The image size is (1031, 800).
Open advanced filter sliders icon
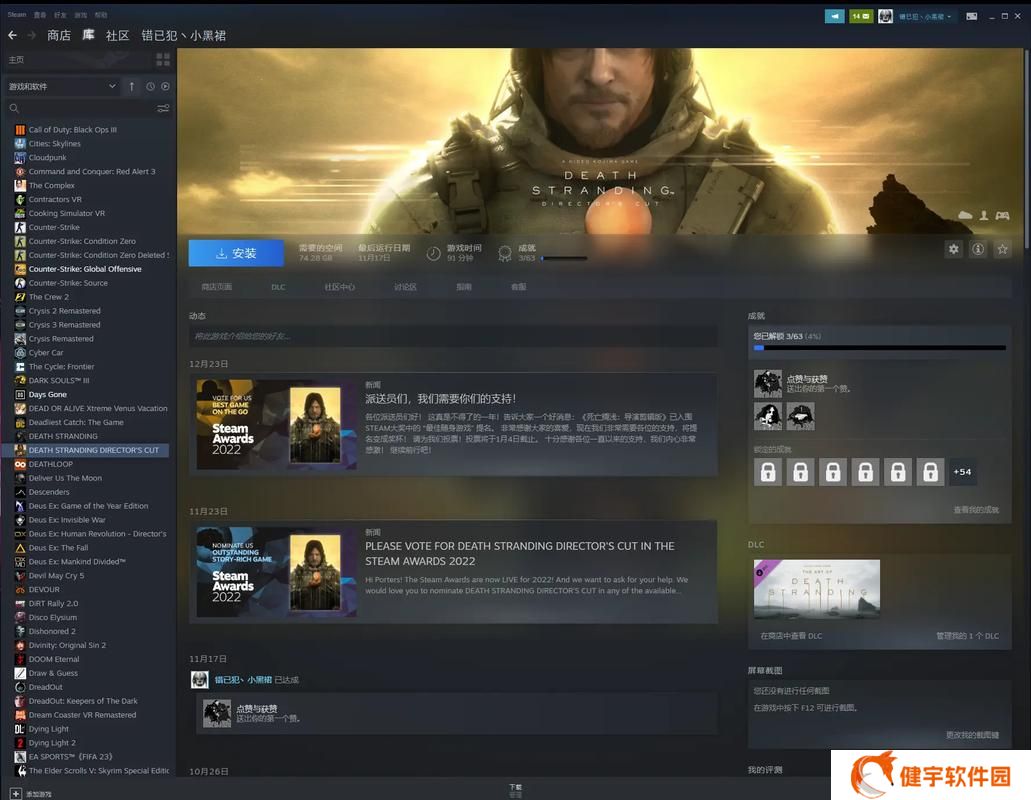[x=163, y=108]
